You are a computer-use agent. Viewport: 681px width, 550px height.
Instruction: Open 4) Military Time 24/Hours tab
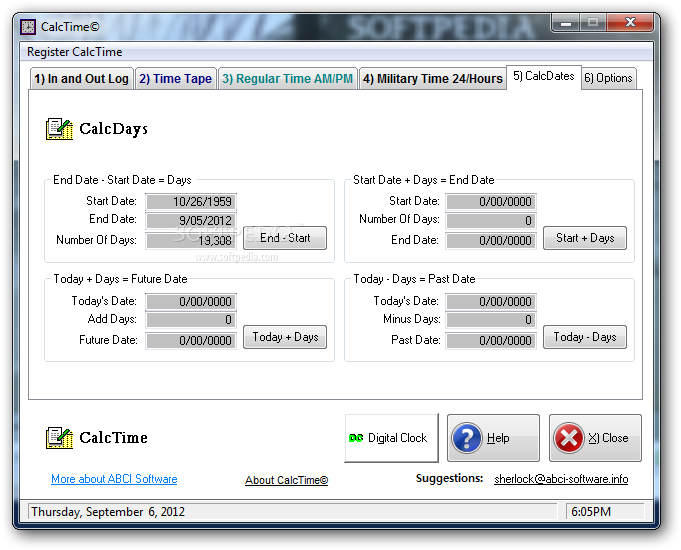433,79
